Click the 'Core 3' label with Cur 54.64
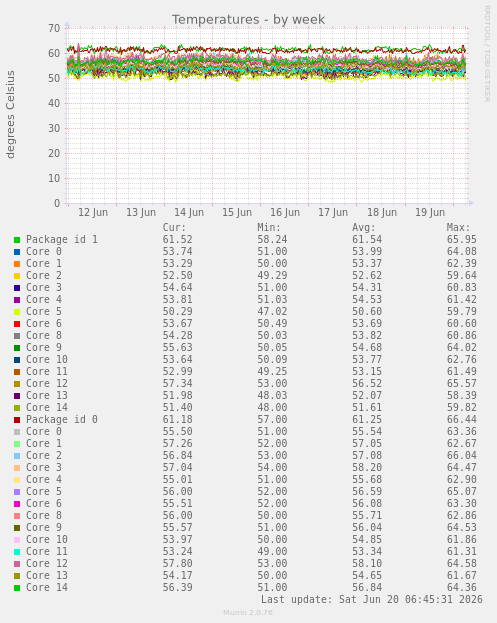Image resolution: width=497 pixels, height=623 pixels. pos(44,288)
